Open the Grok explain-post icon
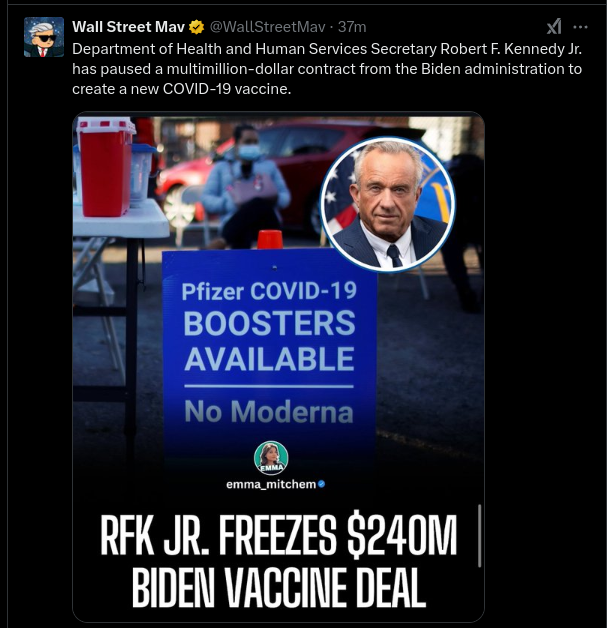 click(554, 27)
